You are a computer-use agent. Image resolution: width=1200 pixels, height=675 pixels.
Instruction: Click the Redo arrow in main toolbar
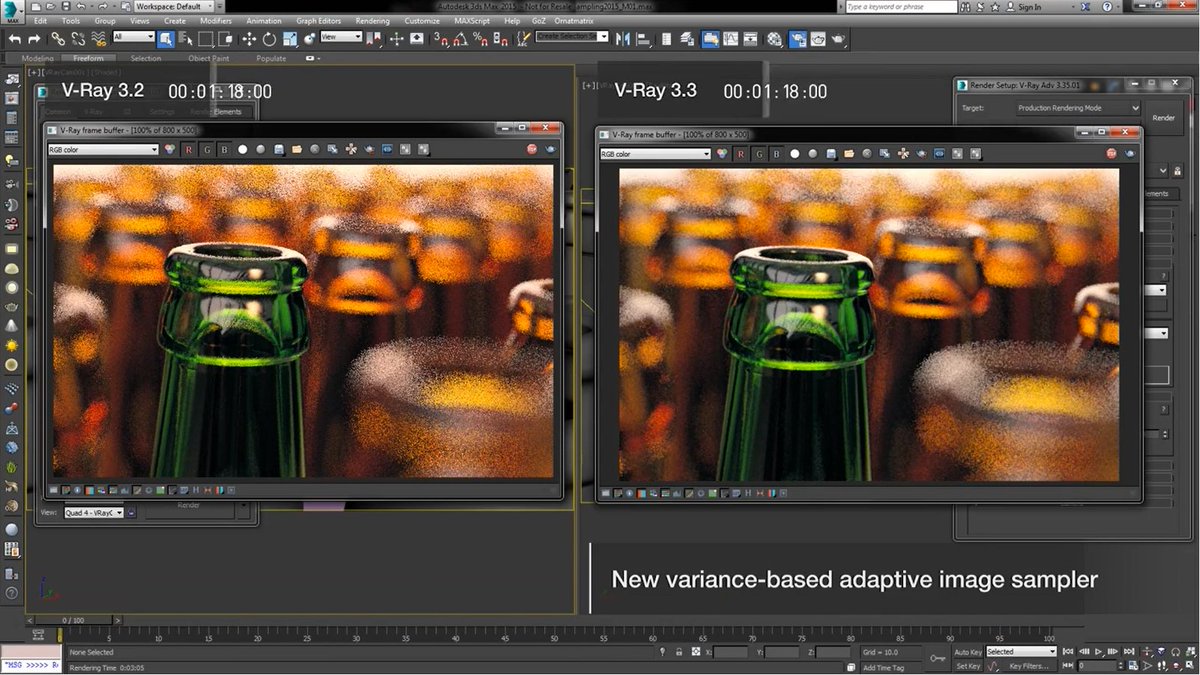[34, 39]
